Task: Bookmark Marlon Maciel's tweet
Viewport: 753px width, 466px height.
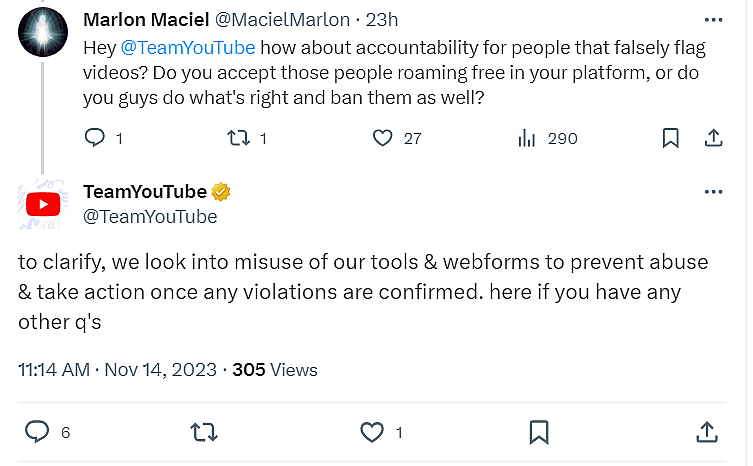Action: click(x=672, y=139)
